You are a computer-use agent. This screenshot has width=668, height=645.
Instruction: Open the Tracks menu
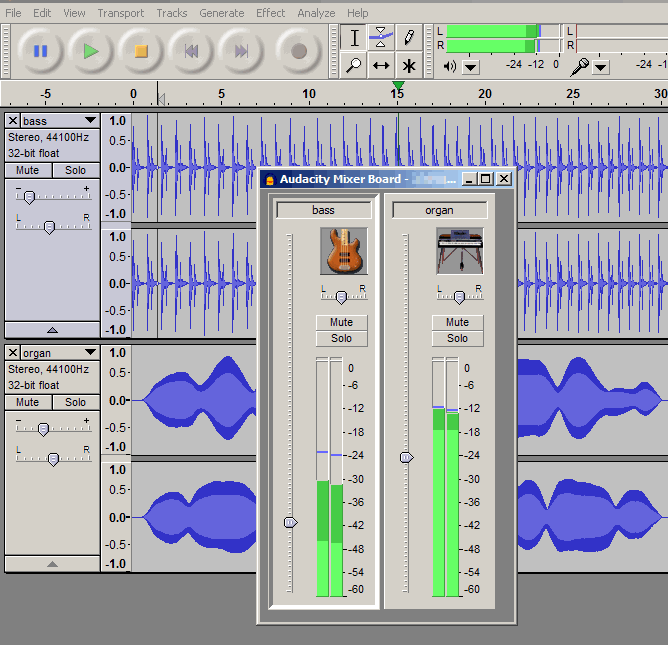pos(172,13)
